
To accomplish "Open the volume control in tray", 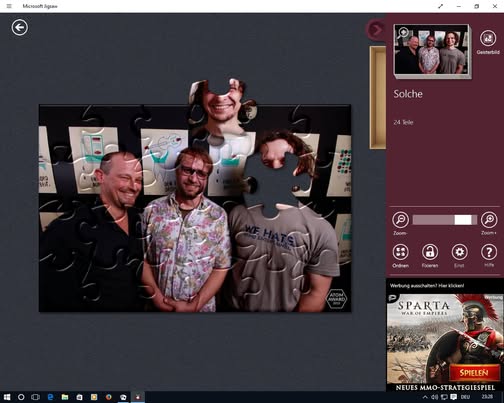I will (x=434, y=397).
